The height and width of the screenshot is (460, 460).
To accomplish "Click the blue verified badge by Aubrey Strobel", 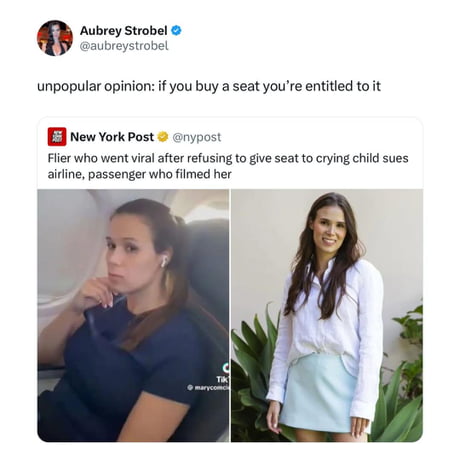I will pyautogui.click(x=176, y=31).
